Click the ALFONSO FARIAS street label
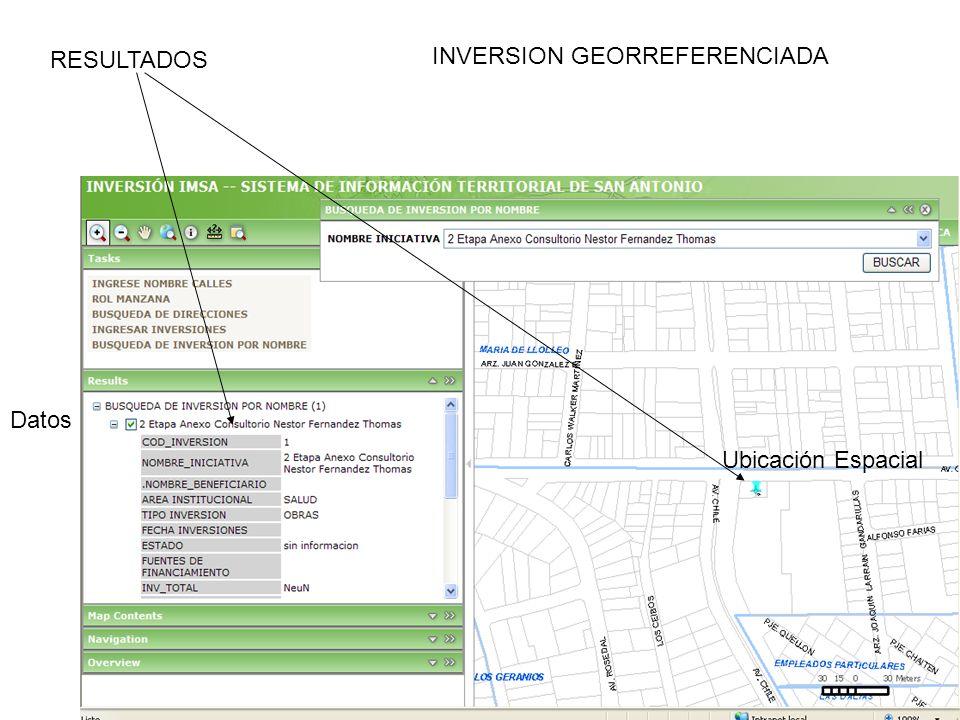 click(901, 533)
